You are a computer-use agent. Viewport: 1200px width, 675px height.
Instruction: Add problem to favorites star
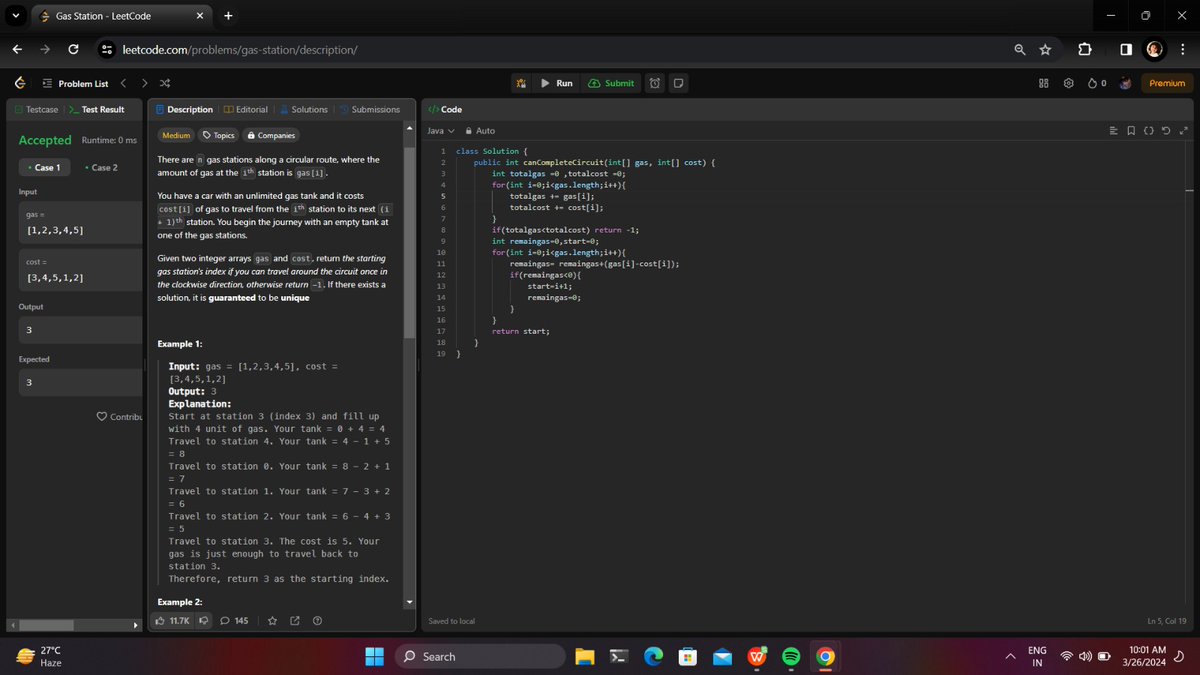(272, 621)
